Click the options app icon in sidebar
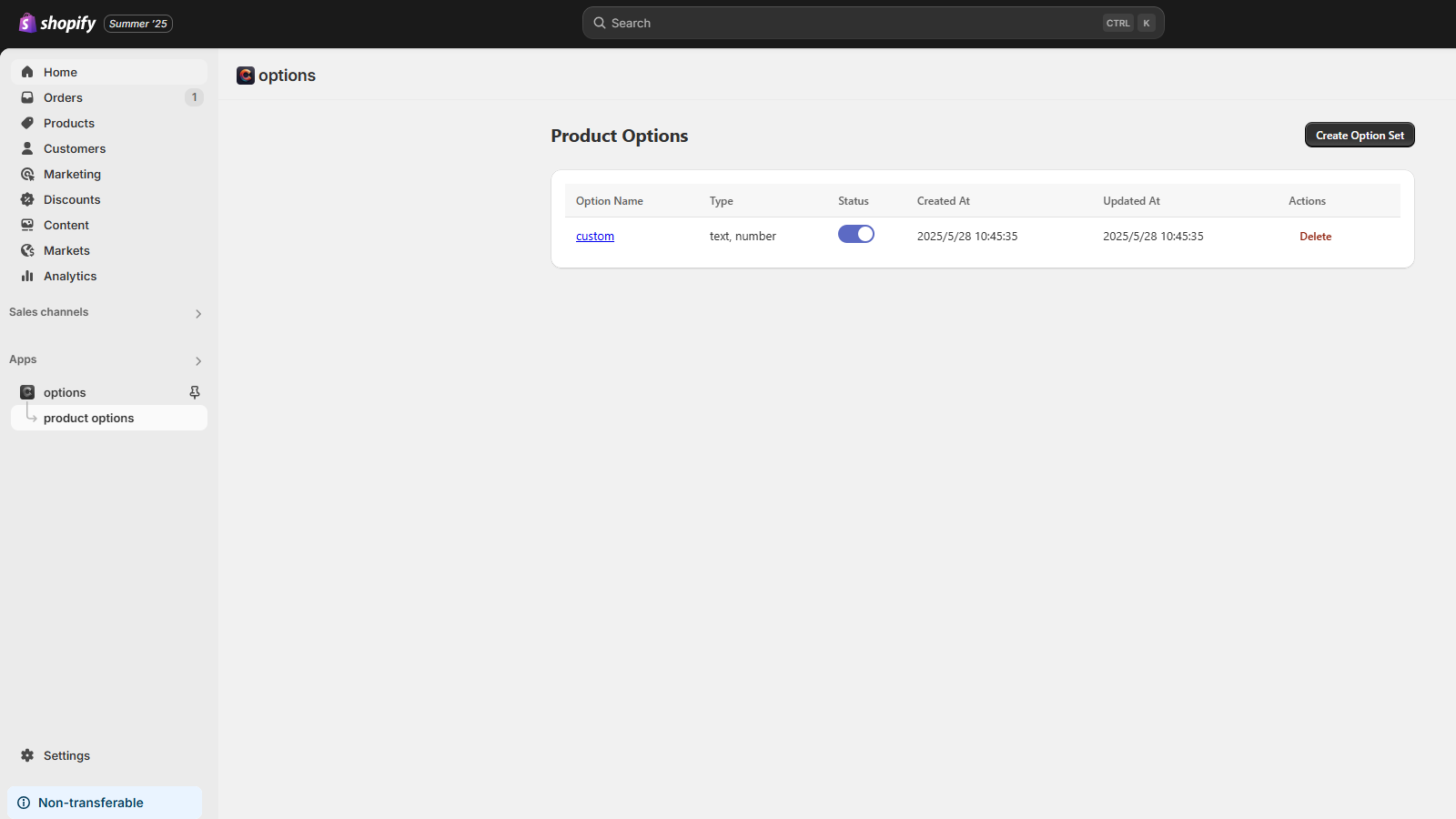Image resolution: width=1456 pixels, height=819 pixels. click(27, 392)
